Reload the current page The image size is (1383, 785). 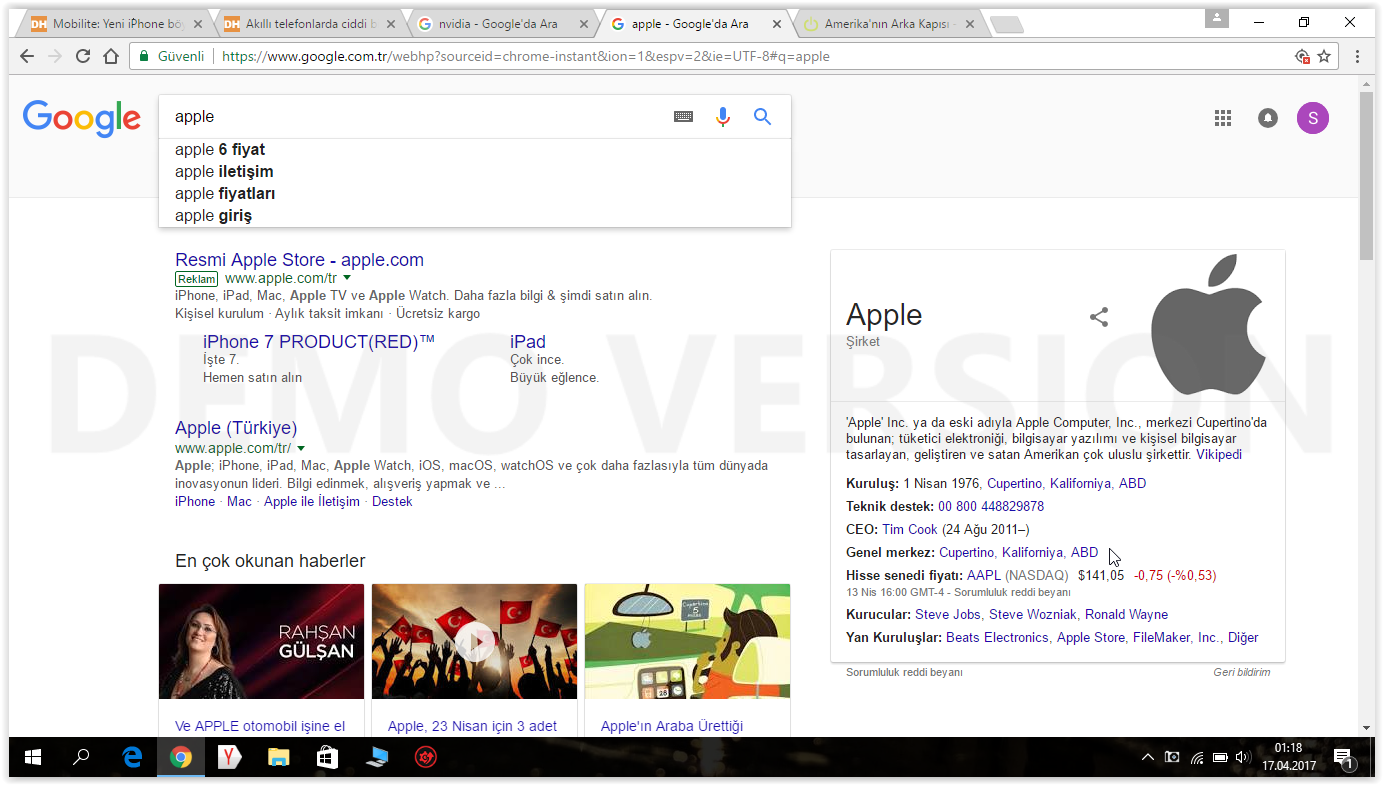point(83,57)
